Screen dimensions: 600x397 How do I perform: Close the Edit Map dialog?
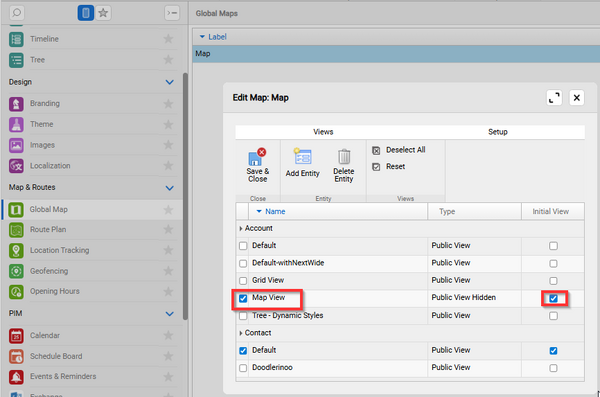pos(577,98)
